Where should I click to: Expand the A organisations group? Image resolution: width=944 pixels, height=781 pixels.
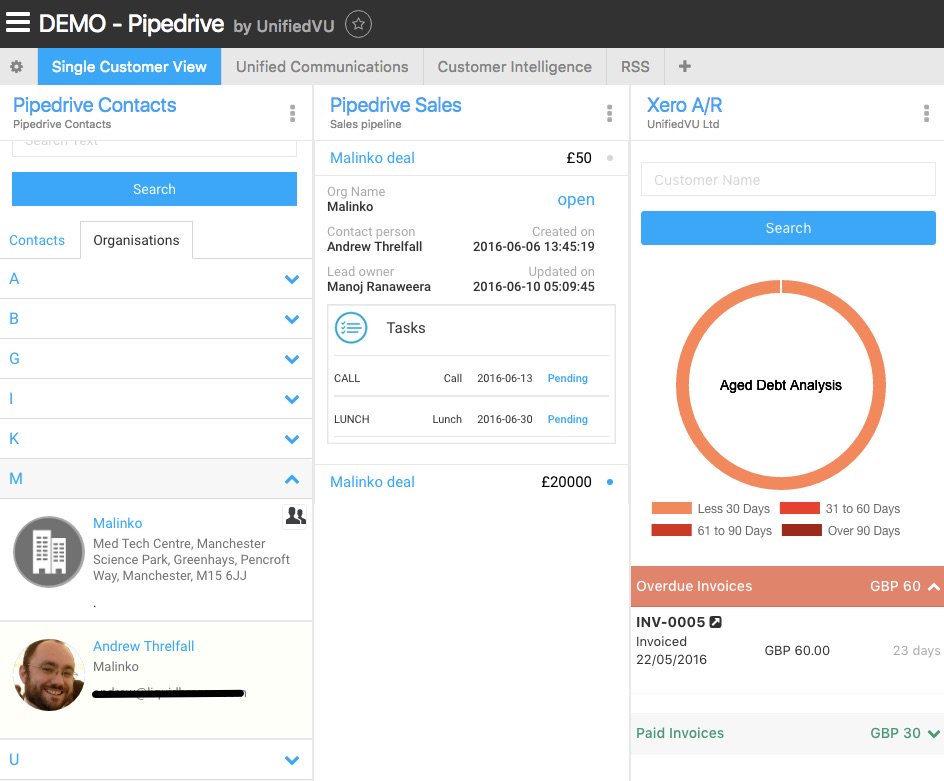(156, 279)
